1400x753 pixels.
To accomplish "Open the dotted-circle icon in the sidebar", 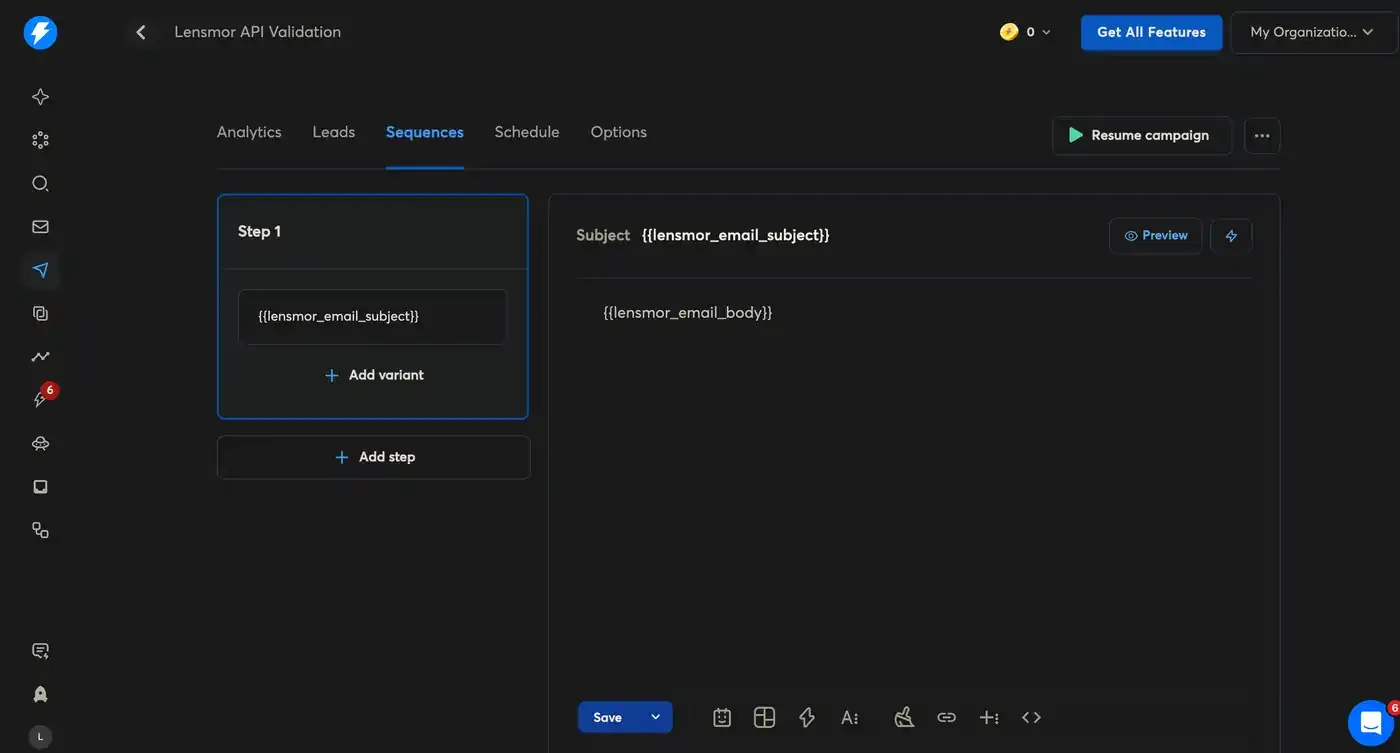I will click(x=40, y=140).
